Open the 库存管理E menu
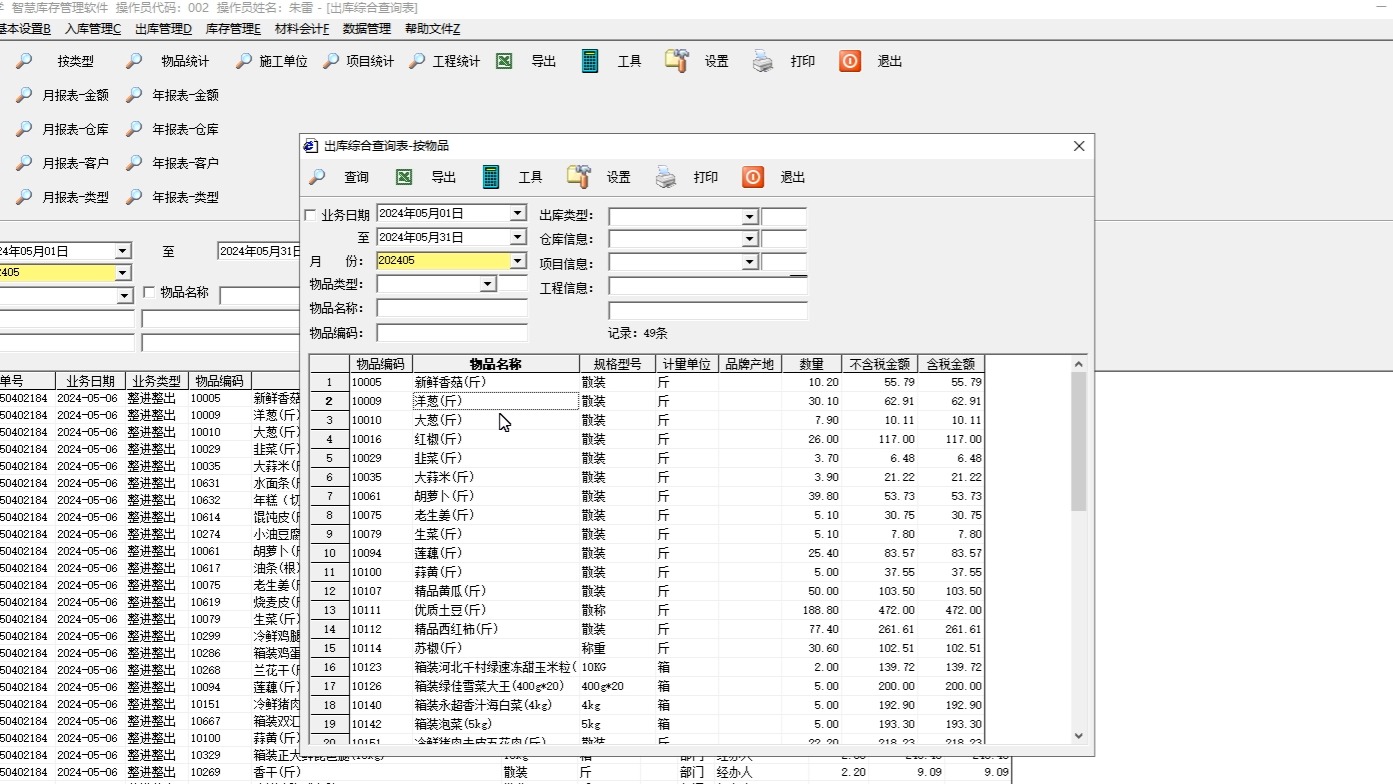 [x=233, y=29]
